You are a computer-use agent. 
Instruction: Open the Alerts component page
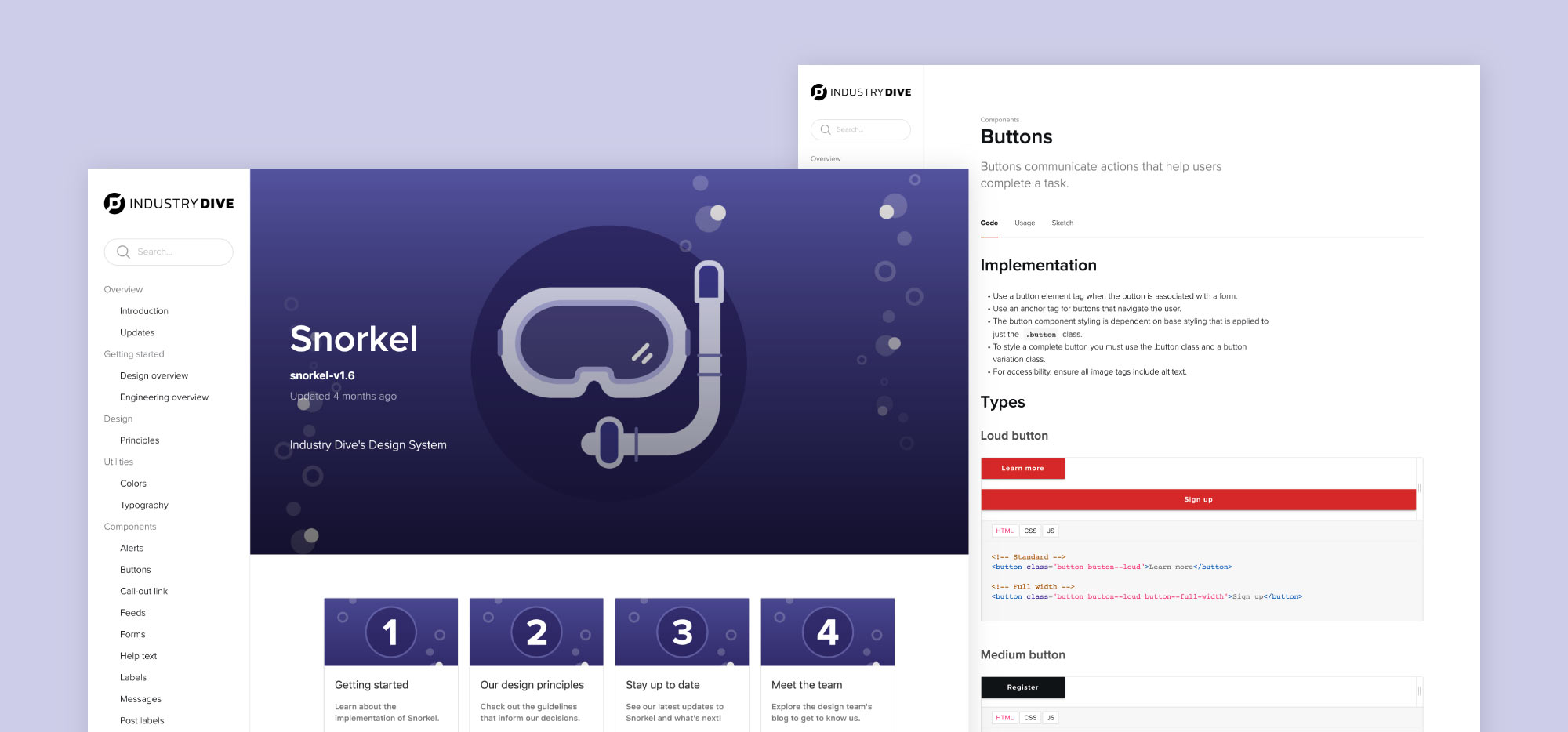coord(132,548)
